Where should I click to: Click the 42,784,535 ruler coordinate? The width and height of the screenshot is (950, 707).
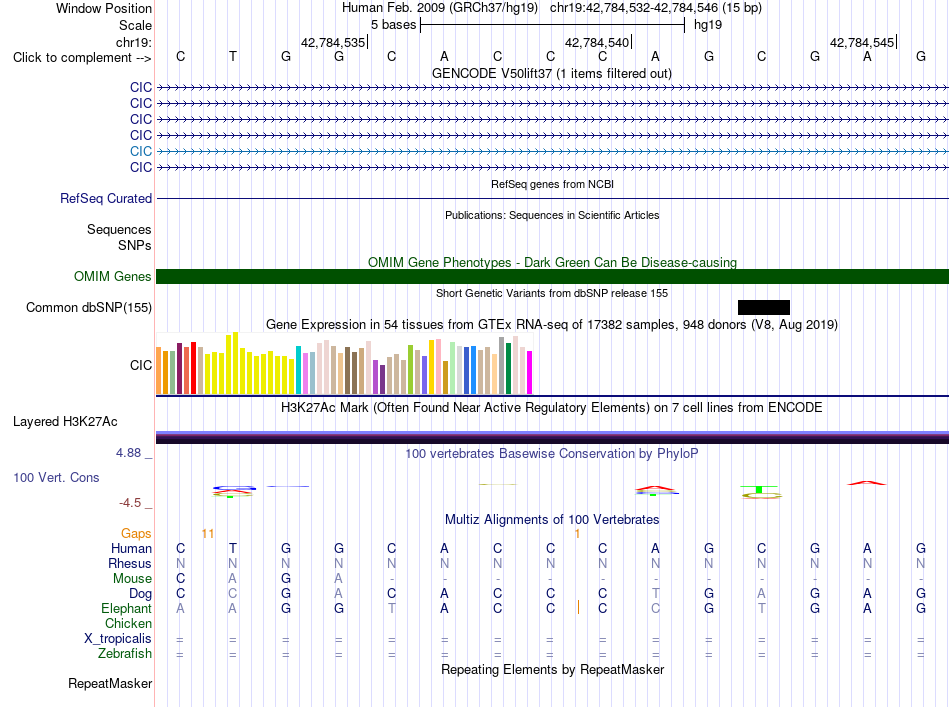click(x=333, y=42)
